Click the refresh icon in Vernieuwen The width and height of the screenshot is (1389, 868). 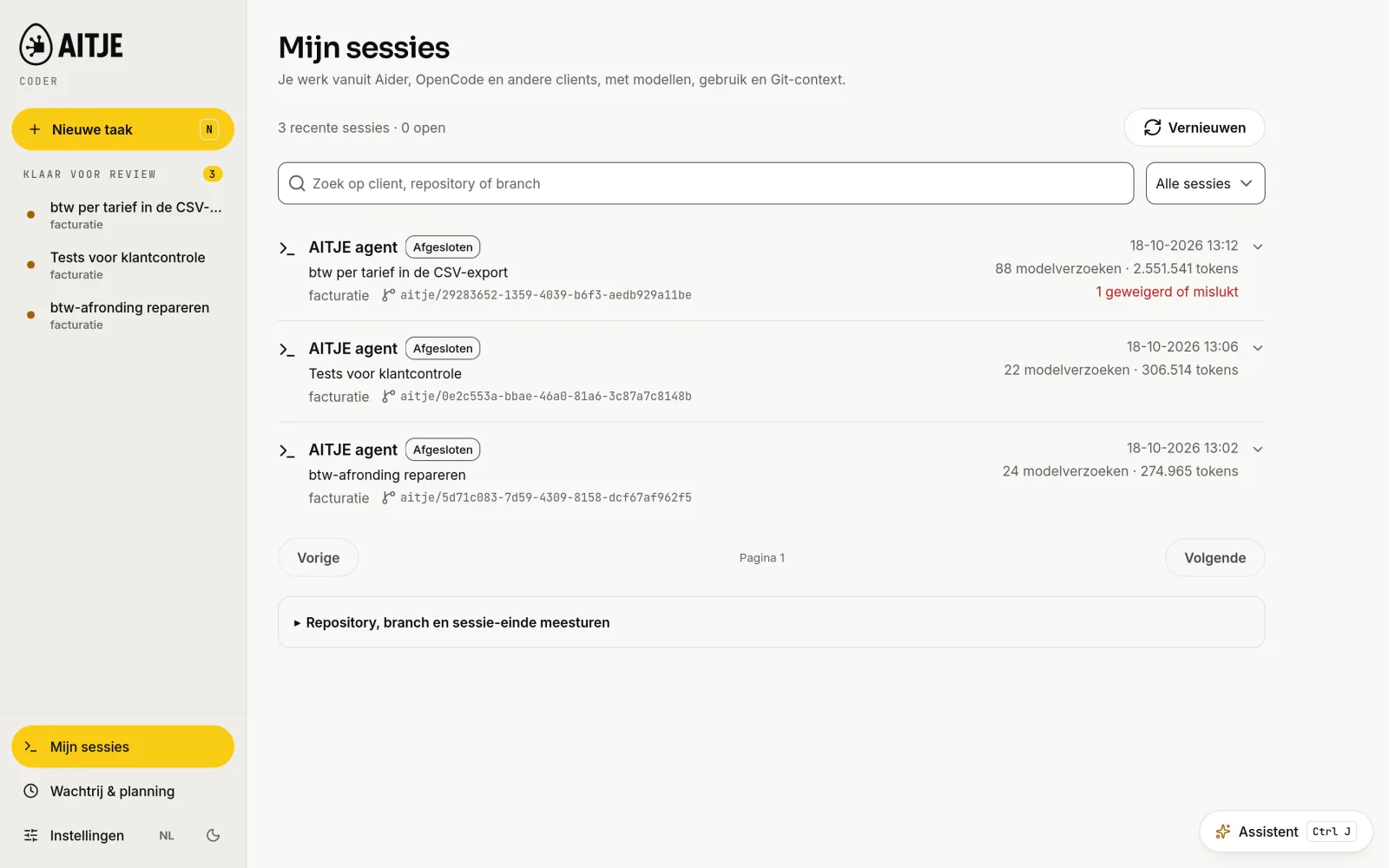coord(1152,128)
